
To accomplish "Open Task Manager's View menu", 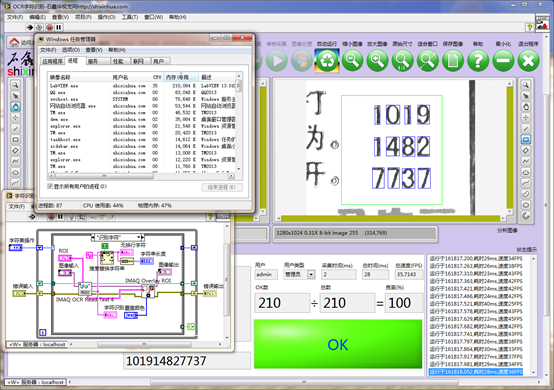I will [94, 50].
